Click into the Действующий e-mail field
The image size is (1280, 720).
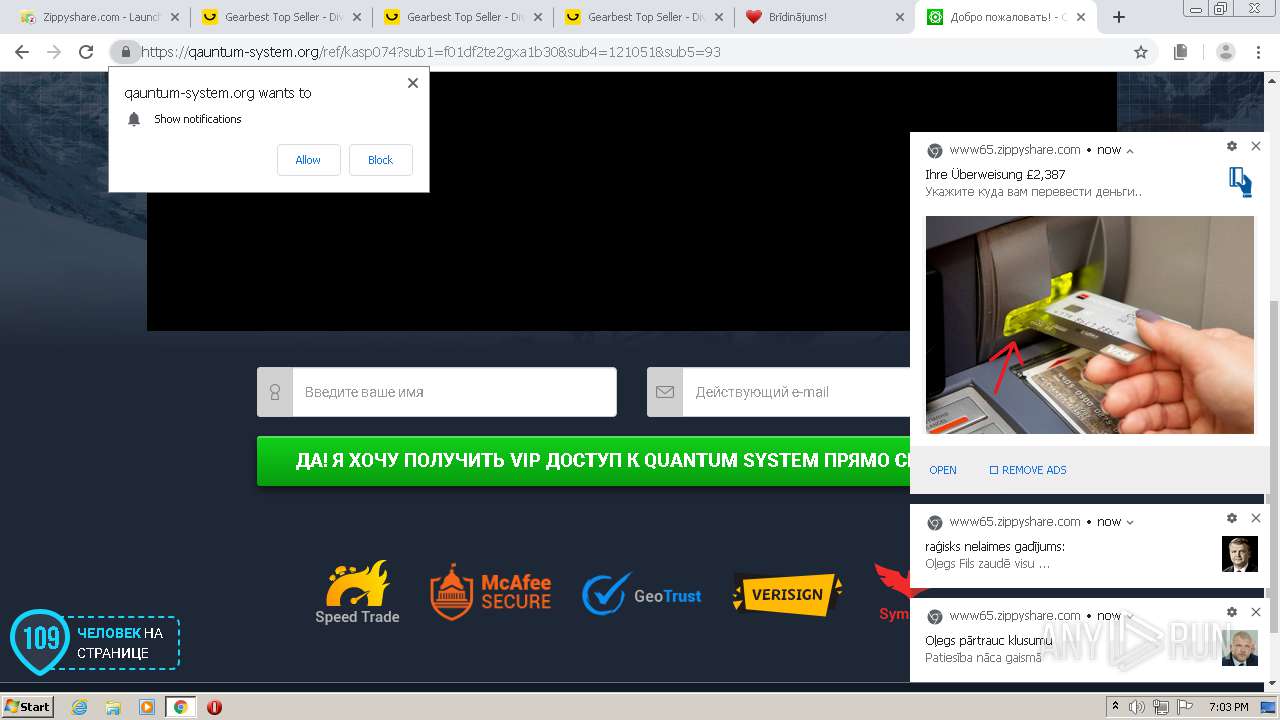click(779, 392)
